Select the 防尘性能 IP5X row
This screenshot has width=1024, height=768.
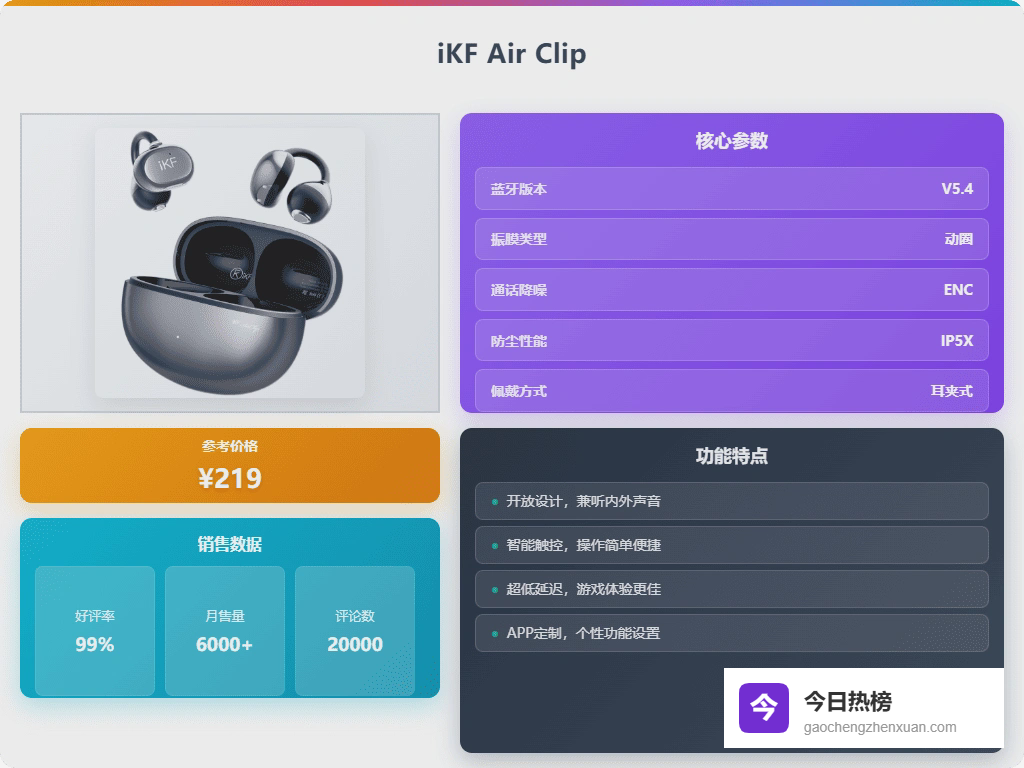pyautogui.click(x=731, y=340)
